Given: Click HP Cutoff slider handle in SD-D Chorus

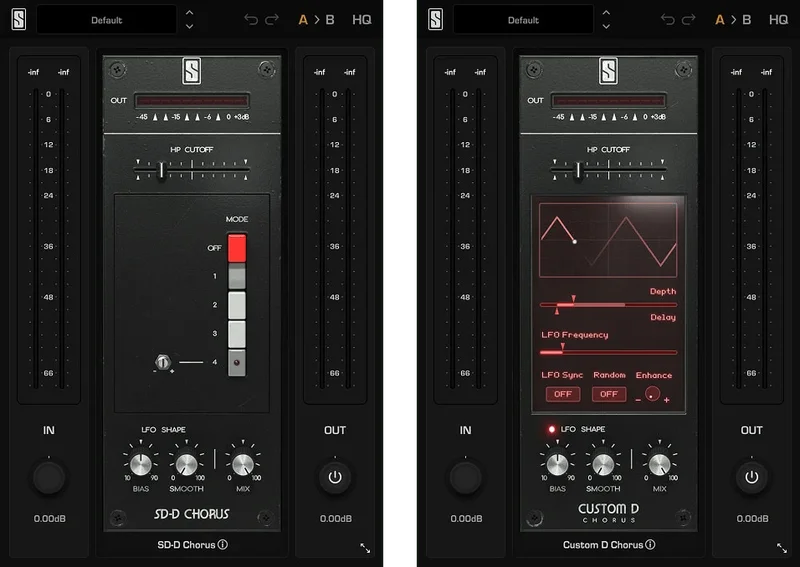Looking at the screenshot, I should tap(161, 169).
